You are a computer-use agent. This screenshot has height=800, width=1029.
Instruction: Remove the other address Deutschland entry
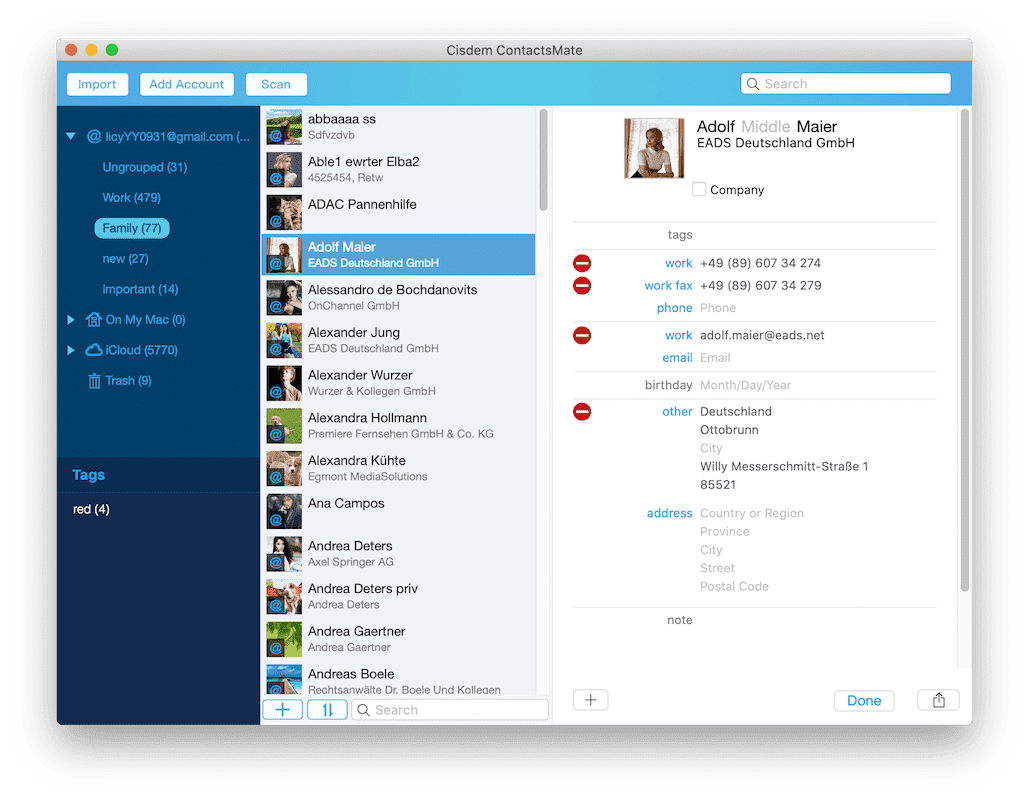tap(582, 411)
